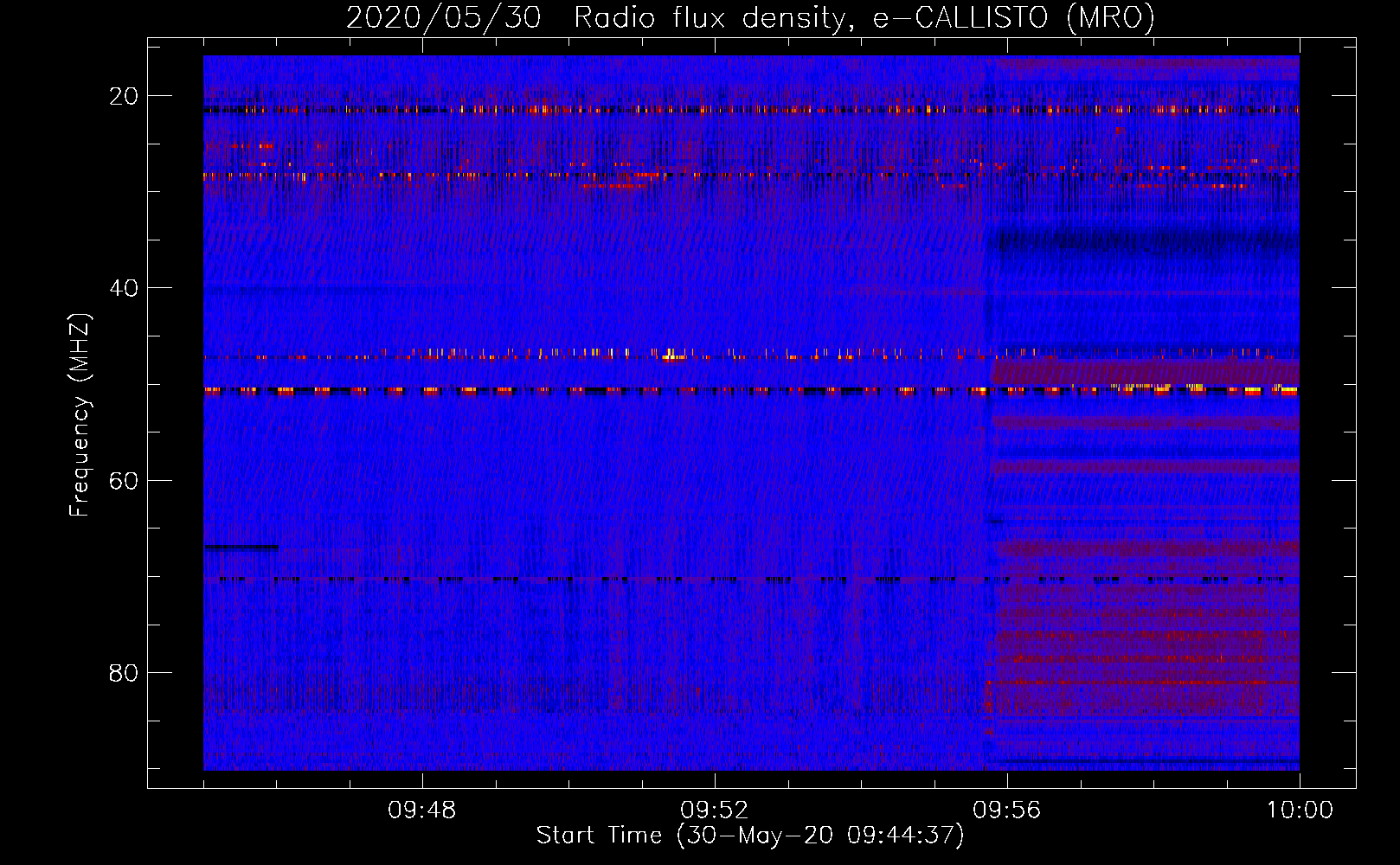The height and width of the screenshot is (865, 1400).
Task: Click the 'Frequency (MHZ)' axis label
Action: (x=80, y=415)
